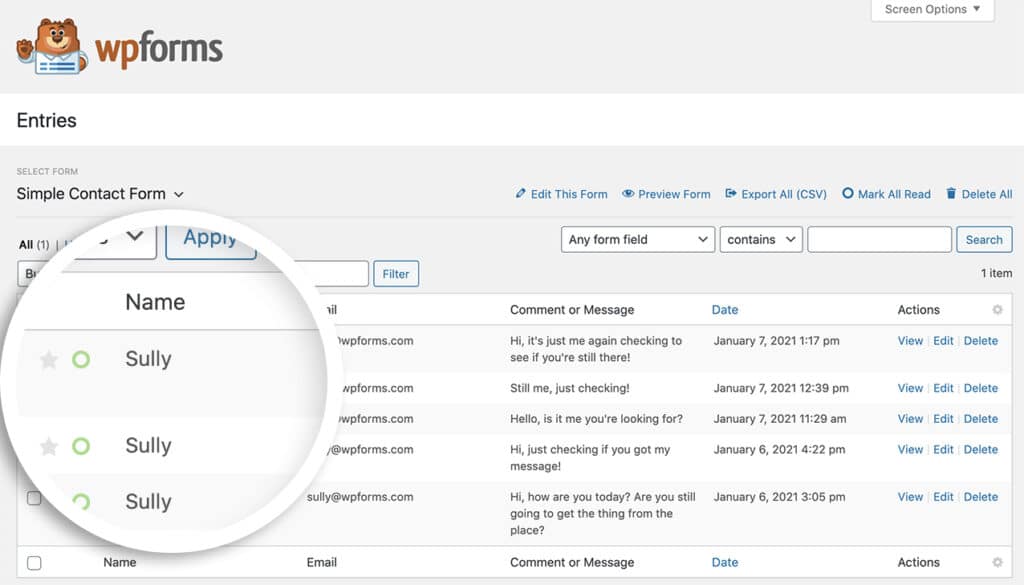Click the Name label in table footer
1024x585 pixels.
click(x=120, y=562)
